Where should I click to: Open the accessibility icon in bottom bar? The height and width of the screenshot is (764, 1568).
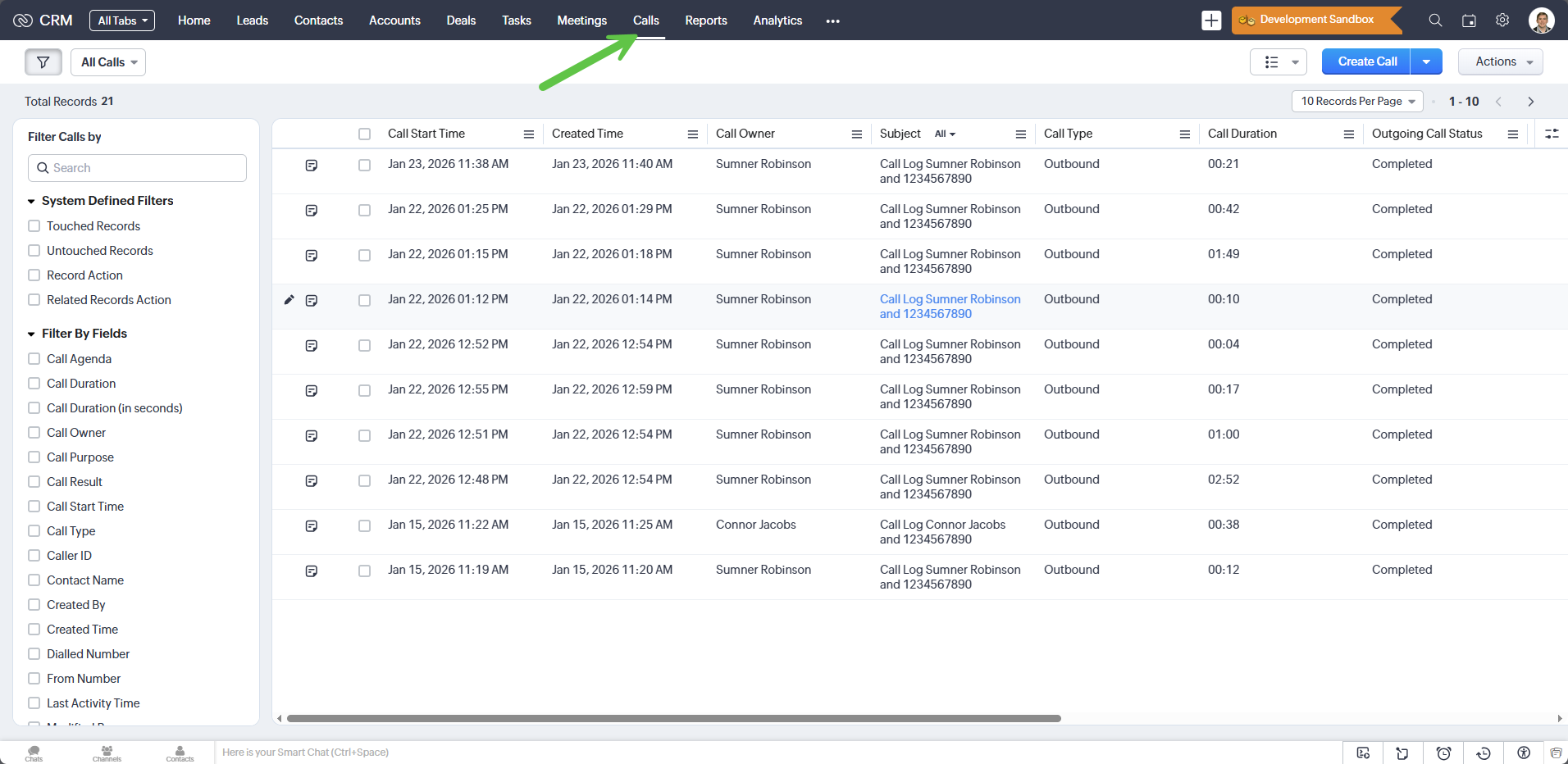click(x=1524, y=753)
